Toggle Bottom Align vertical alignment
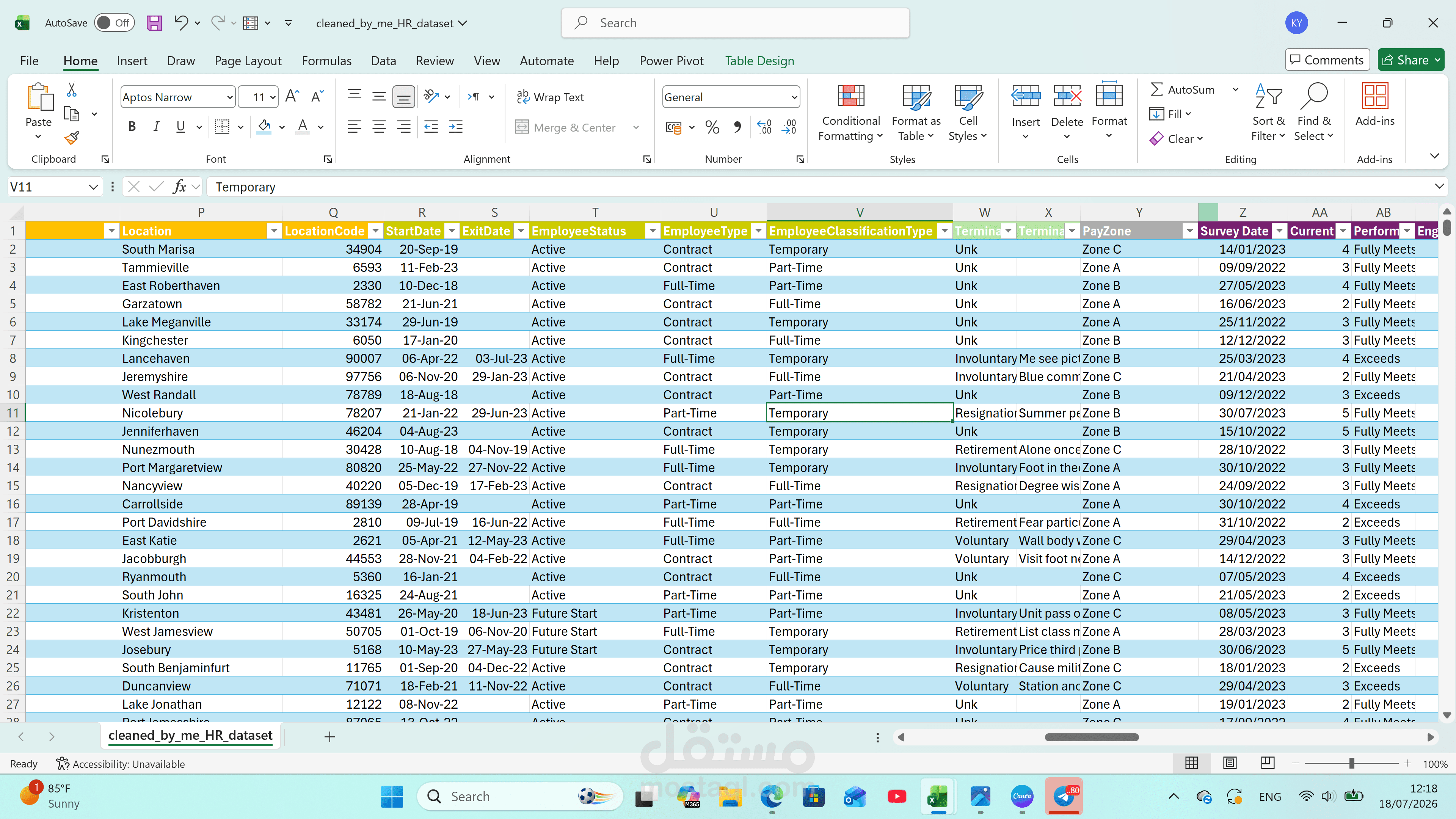Image resolution: width=1456 pixels, height=819 pixels. 403,97
